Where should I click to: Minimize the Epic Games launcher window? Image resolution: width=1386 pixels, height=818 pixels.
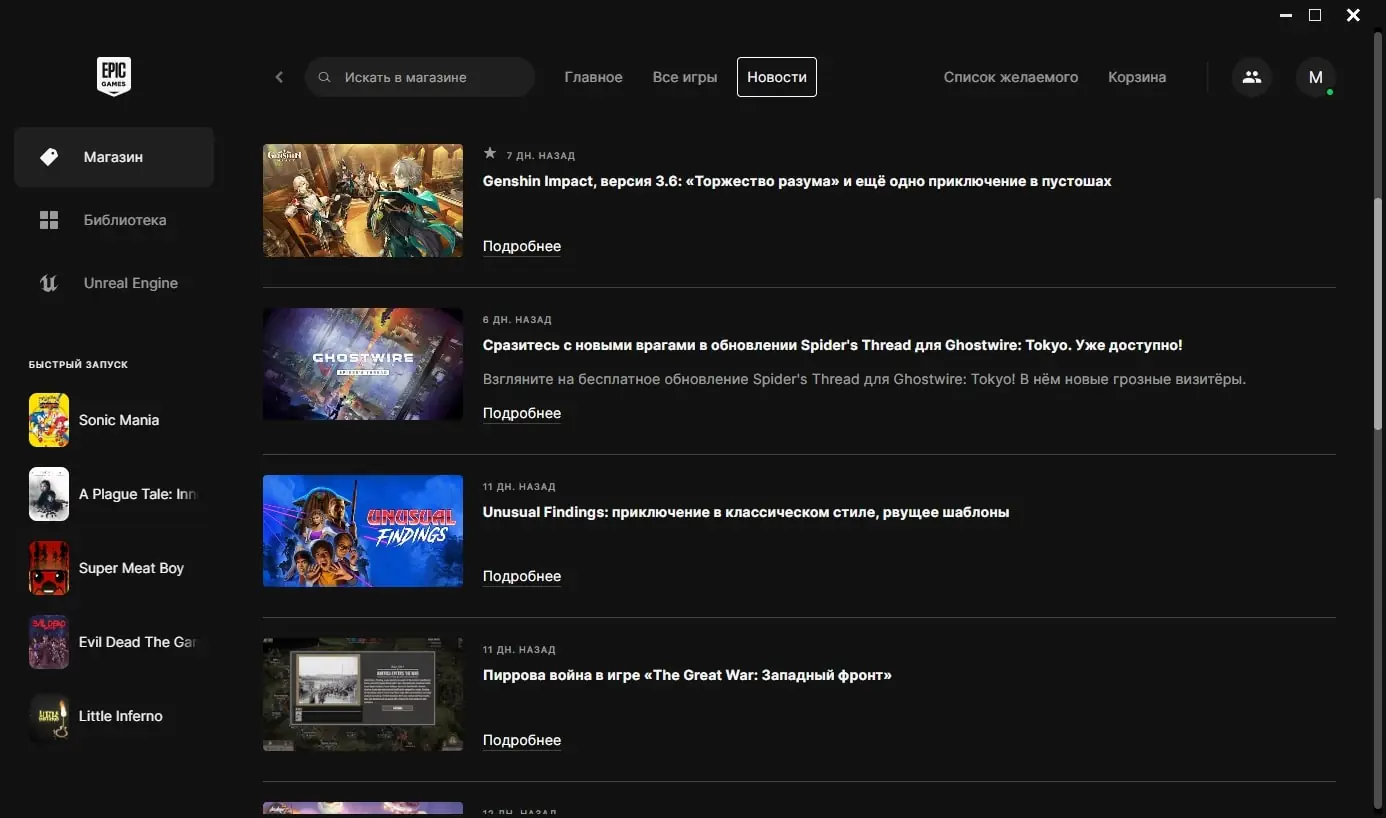(1284, 15)
